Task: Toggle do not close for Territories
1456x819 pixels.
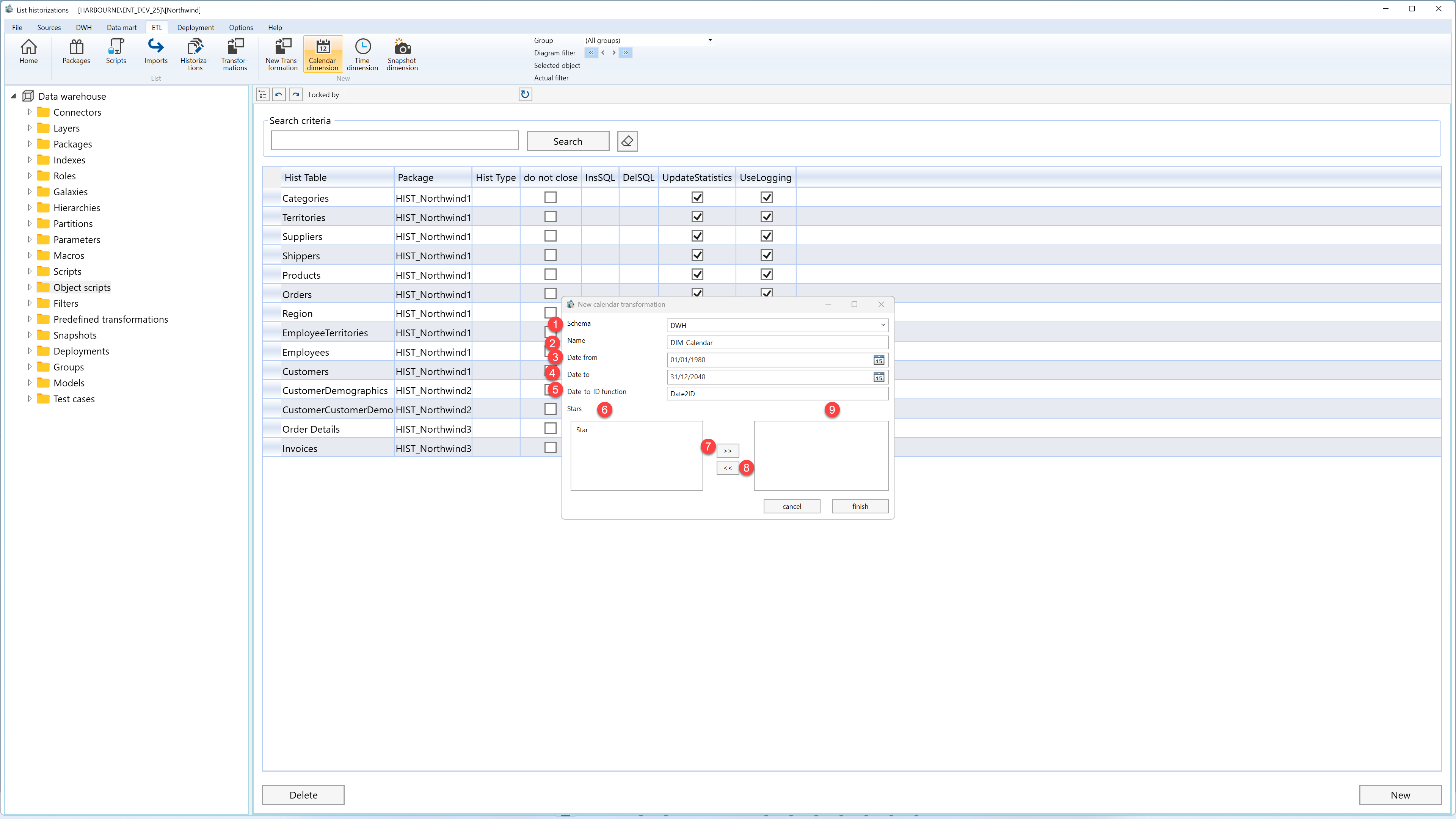Action: point(550,217)
